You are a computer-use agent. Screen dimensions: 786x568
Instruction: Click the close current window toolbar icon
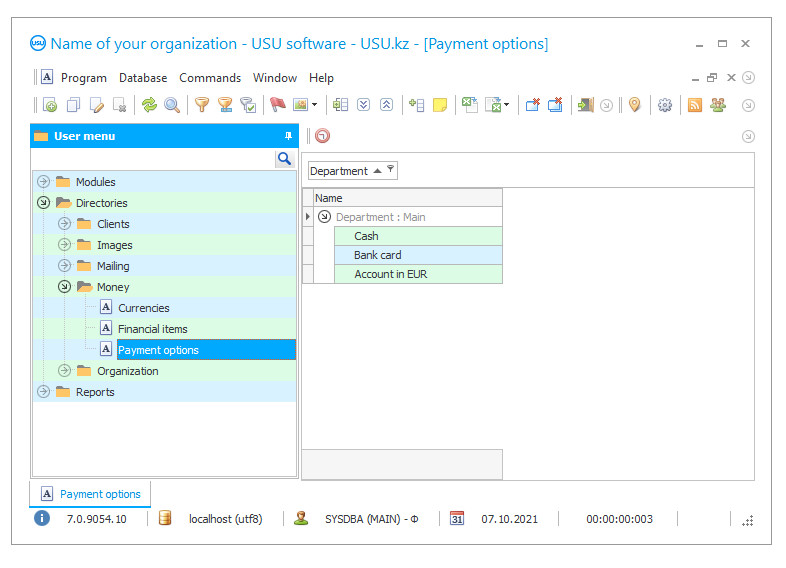pyautogui.click(x=532, y=105)
